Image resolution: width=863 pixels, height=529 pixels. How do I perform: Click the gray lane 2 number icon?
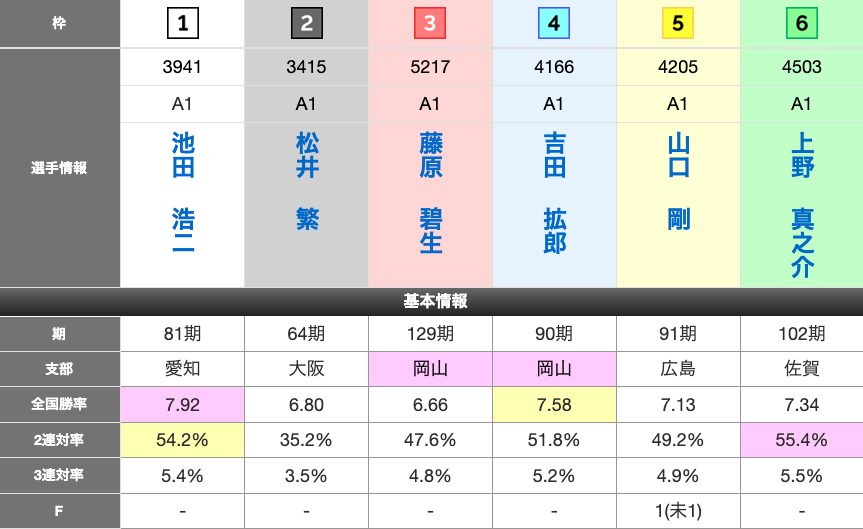pyautogui.click(x=306, y=23)
